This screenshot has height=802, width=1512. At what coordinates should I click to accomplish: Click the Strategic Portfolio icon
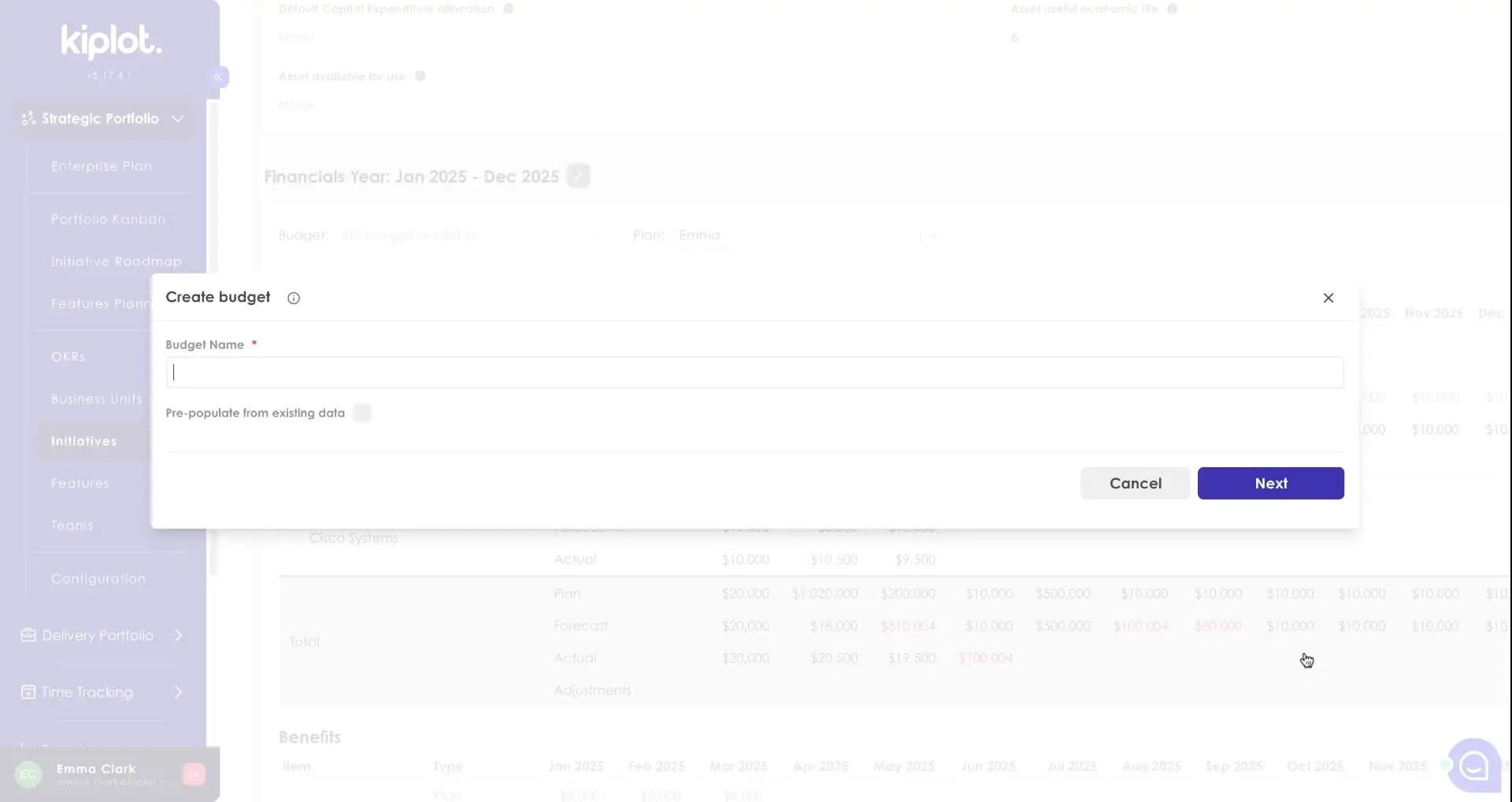click(28, 118)
